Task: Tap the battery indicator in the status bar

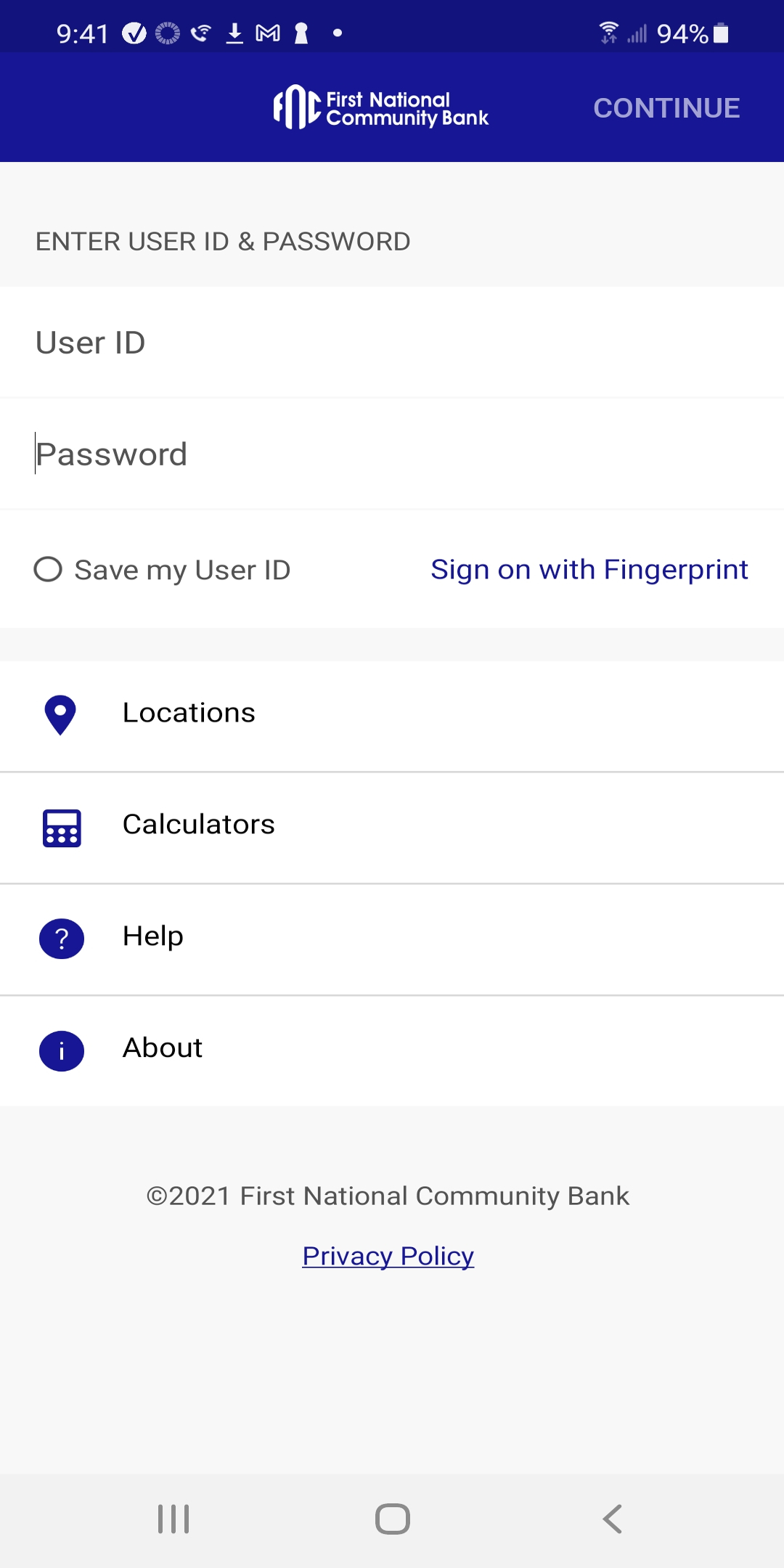Action: coord(721,33)
